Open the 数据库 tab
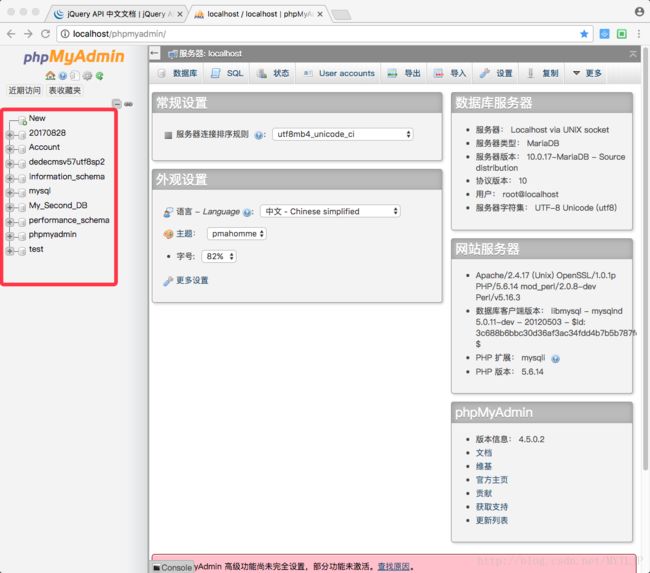The image size is (650, 573). [x=178, y=73]
